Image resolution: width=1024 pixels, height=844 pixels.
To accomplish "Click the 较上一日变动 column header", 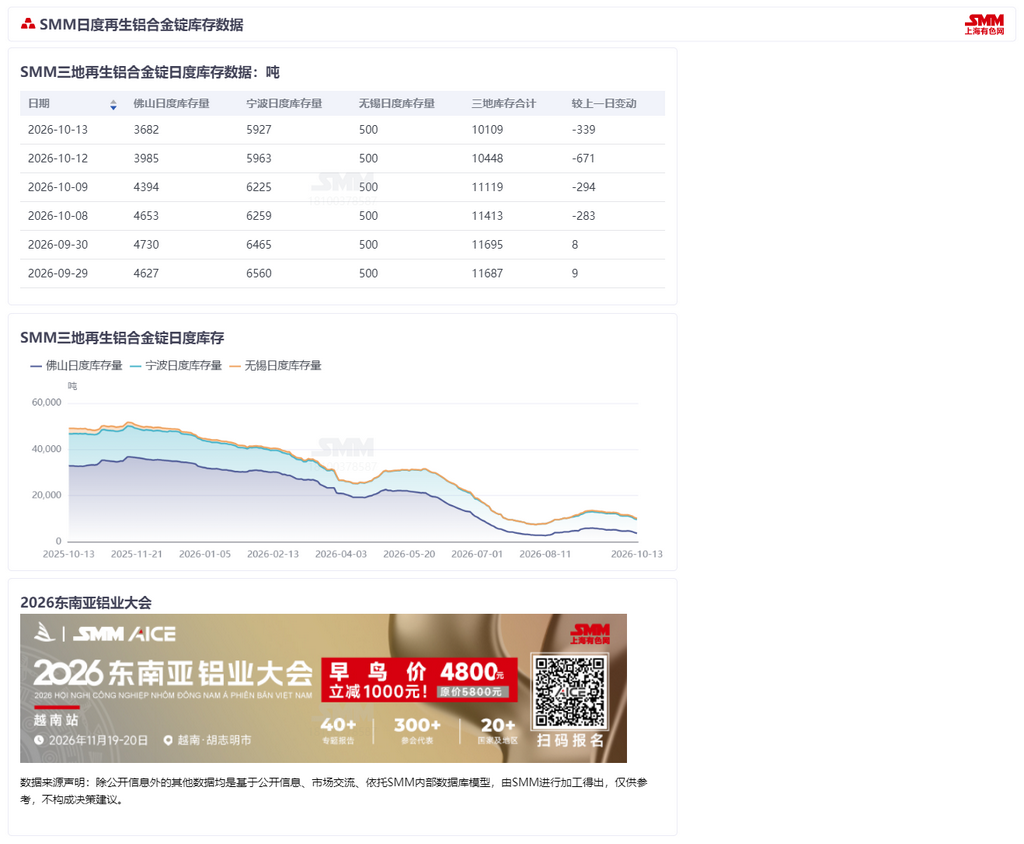I will (603, 103).
